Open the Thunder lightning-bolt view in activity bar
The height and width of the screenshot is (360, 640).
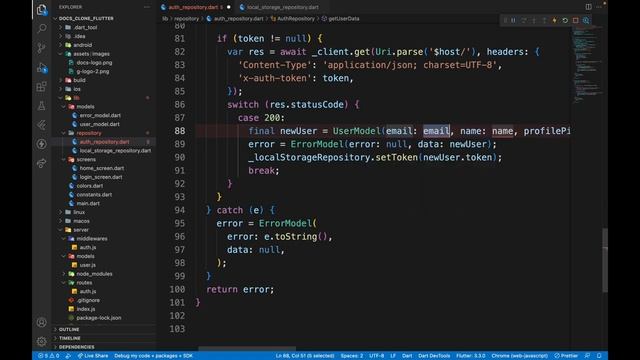[x=42, y=144]
